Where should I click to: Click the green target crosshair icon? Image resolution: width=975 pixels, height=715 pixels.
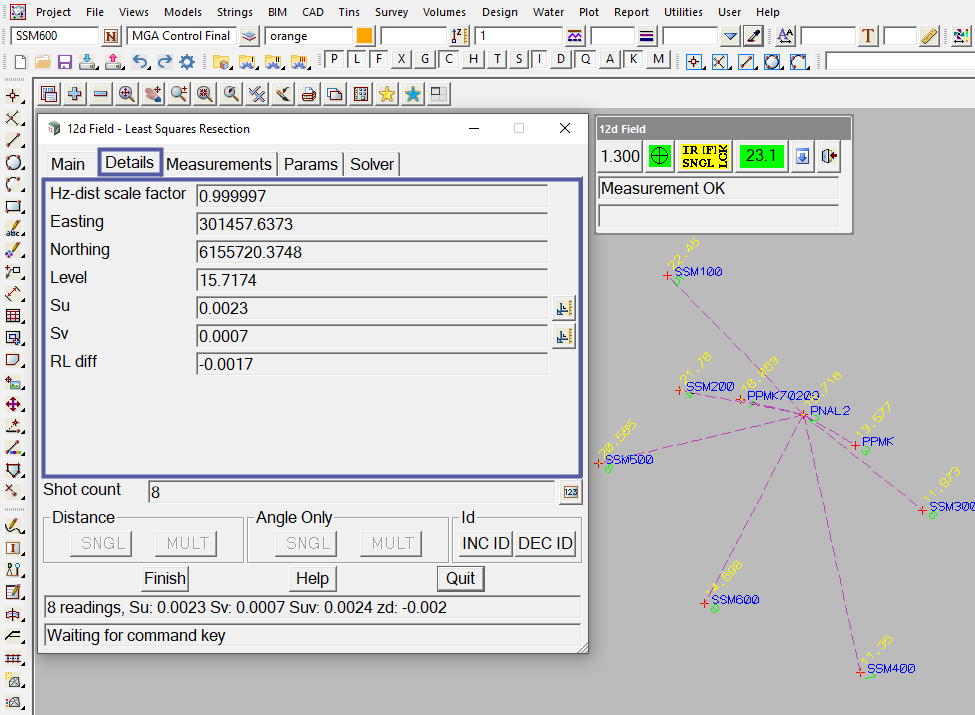pos(658,156)
